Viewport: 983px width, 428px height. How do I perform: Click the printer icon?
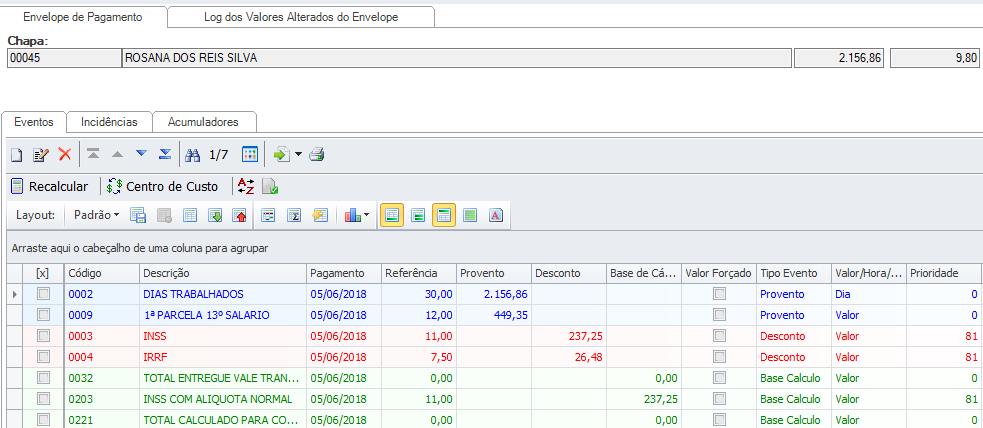pos(317,154)
